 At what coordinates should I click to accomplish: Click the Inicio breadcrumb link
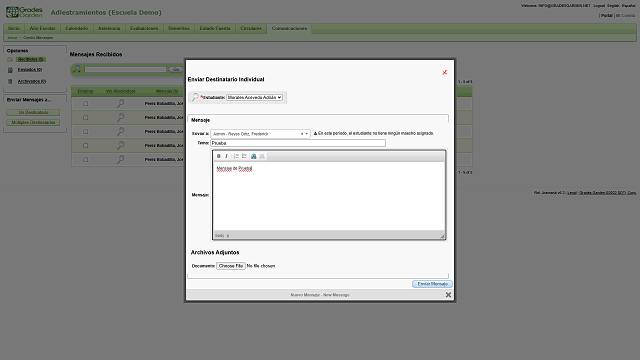pyautogui.click(x=12, y=38)
